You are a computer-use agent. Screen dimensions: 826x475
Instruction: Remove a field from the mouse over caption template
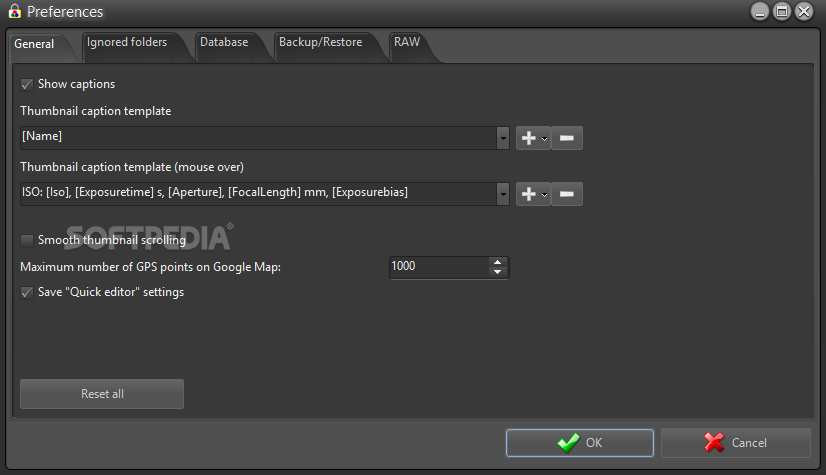pos(567,194)
